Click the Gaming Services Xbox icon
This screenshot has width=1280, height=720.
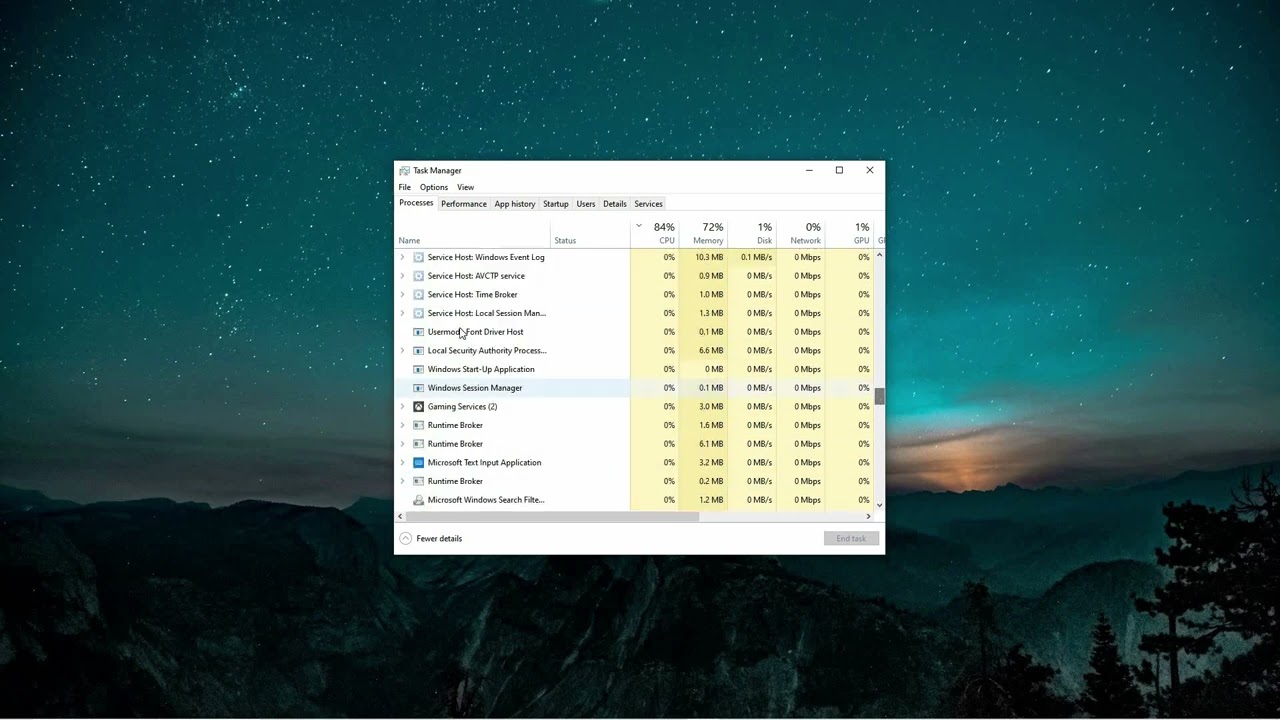click(x=419, y=407)
